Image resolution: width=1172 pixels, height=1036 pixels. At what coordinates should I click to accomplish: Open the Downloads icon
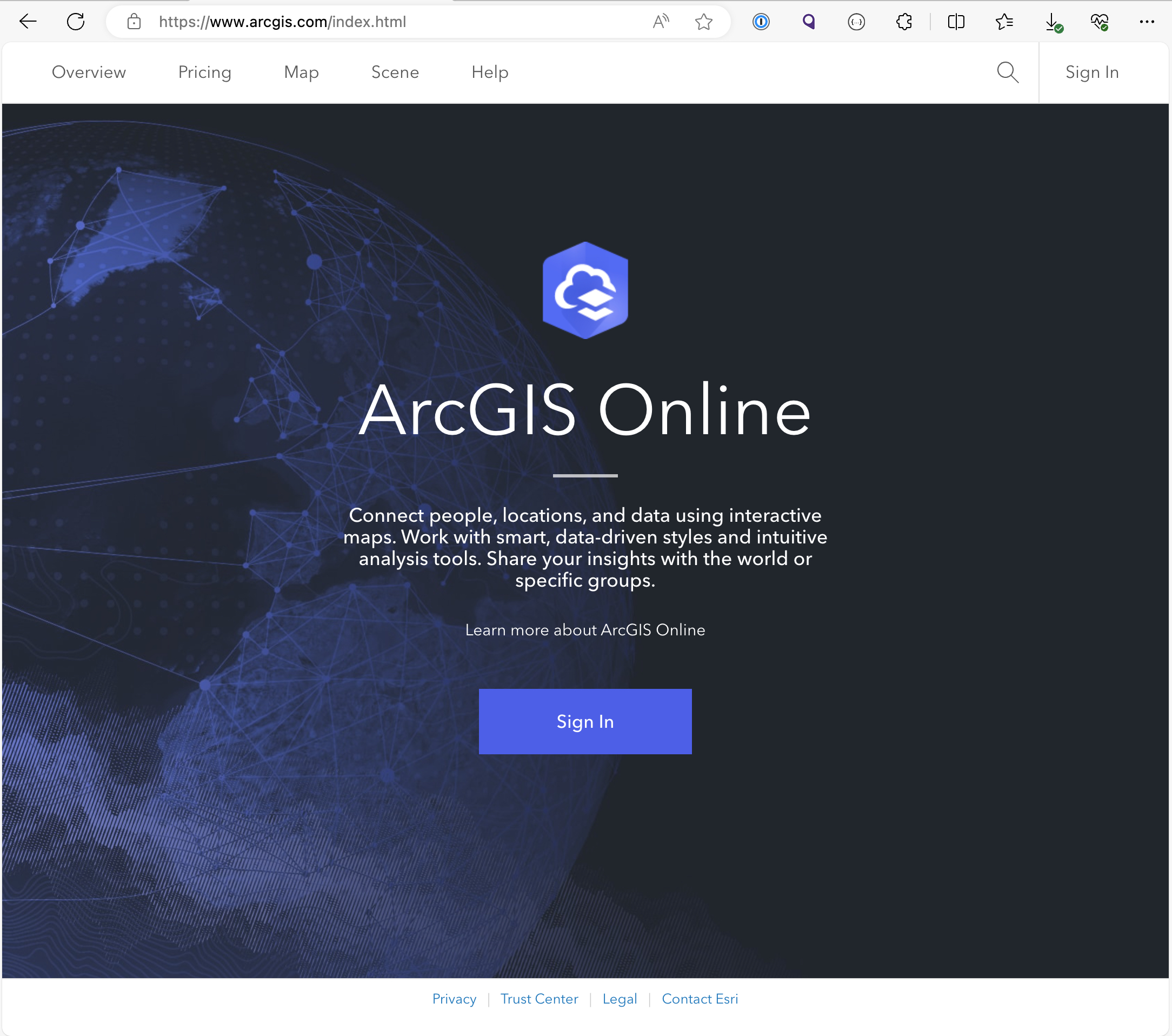tap(1052, 22)
